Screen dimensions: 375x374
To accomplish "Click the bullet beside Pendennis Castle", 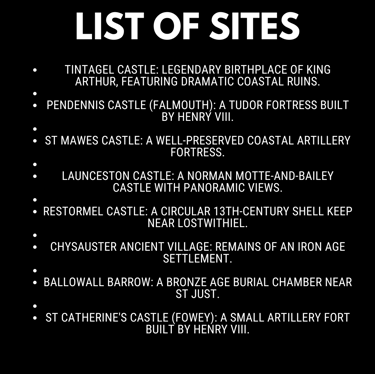I will (x=35, y=105).
